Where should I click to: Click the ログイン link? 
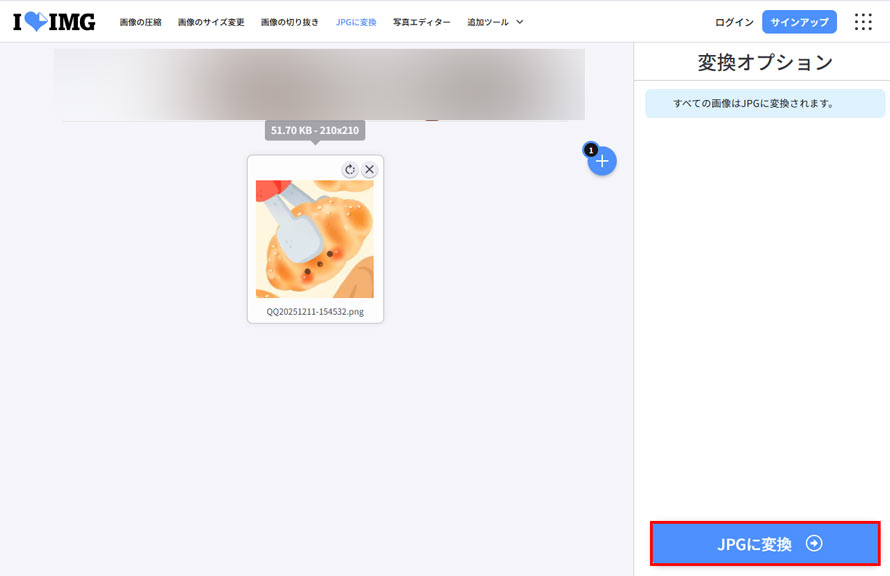click(734, 22)
